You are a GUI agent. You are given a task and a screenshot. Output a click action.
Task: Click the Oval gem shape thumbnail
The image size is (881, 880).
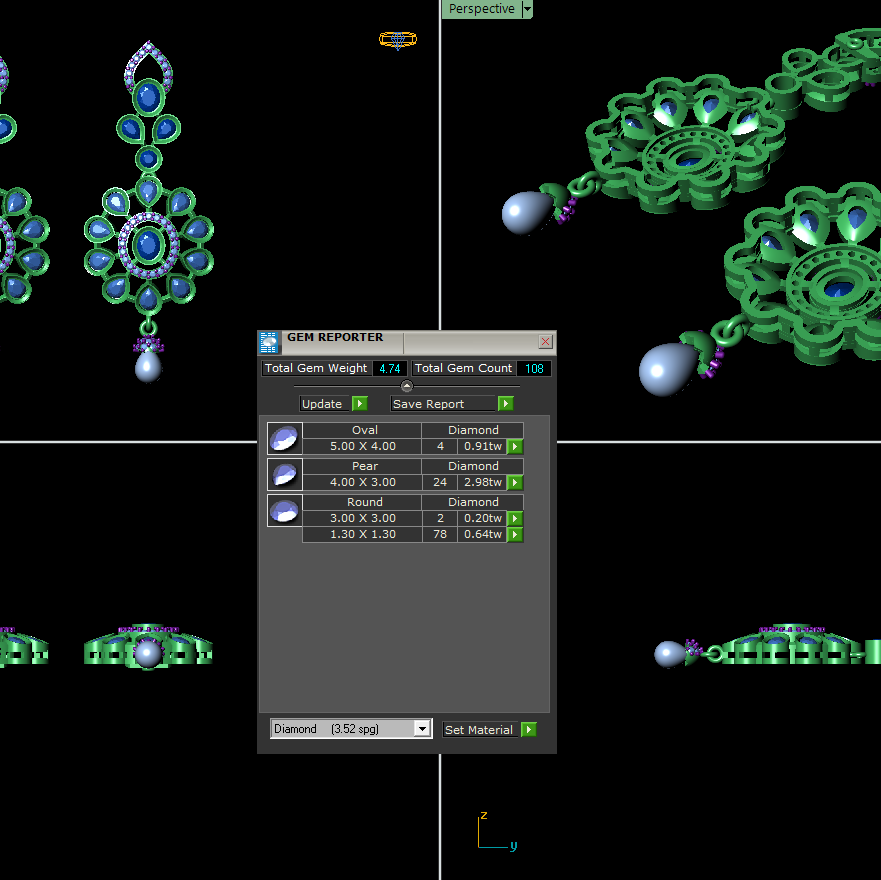click(285, 438)
